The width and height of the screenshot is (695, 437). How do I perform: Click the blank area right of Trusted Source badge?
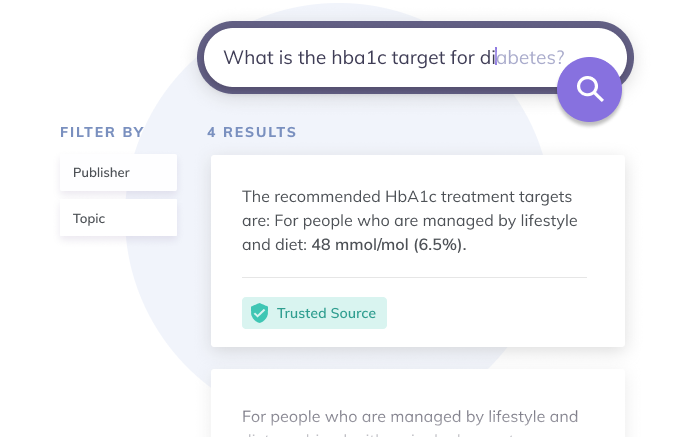(x=488, y=313)
